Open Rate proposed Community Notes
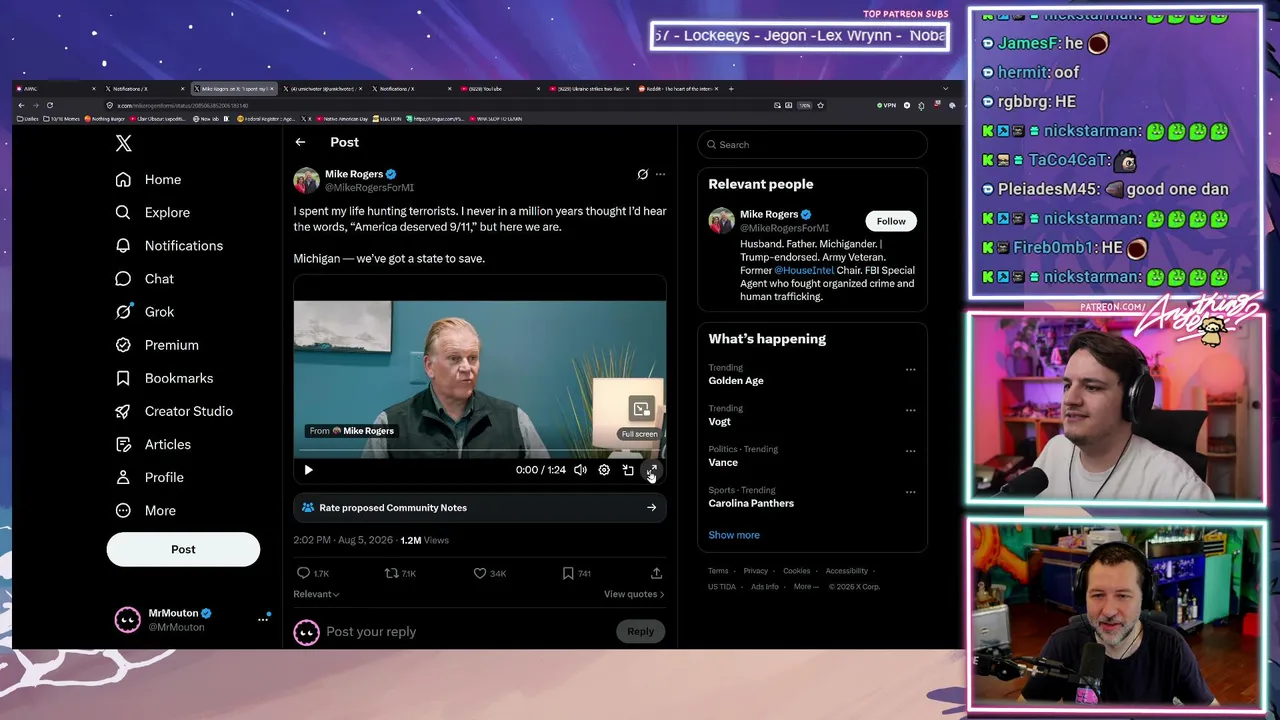The height and width of the screenshot is (720, 1280). [480, 508]
